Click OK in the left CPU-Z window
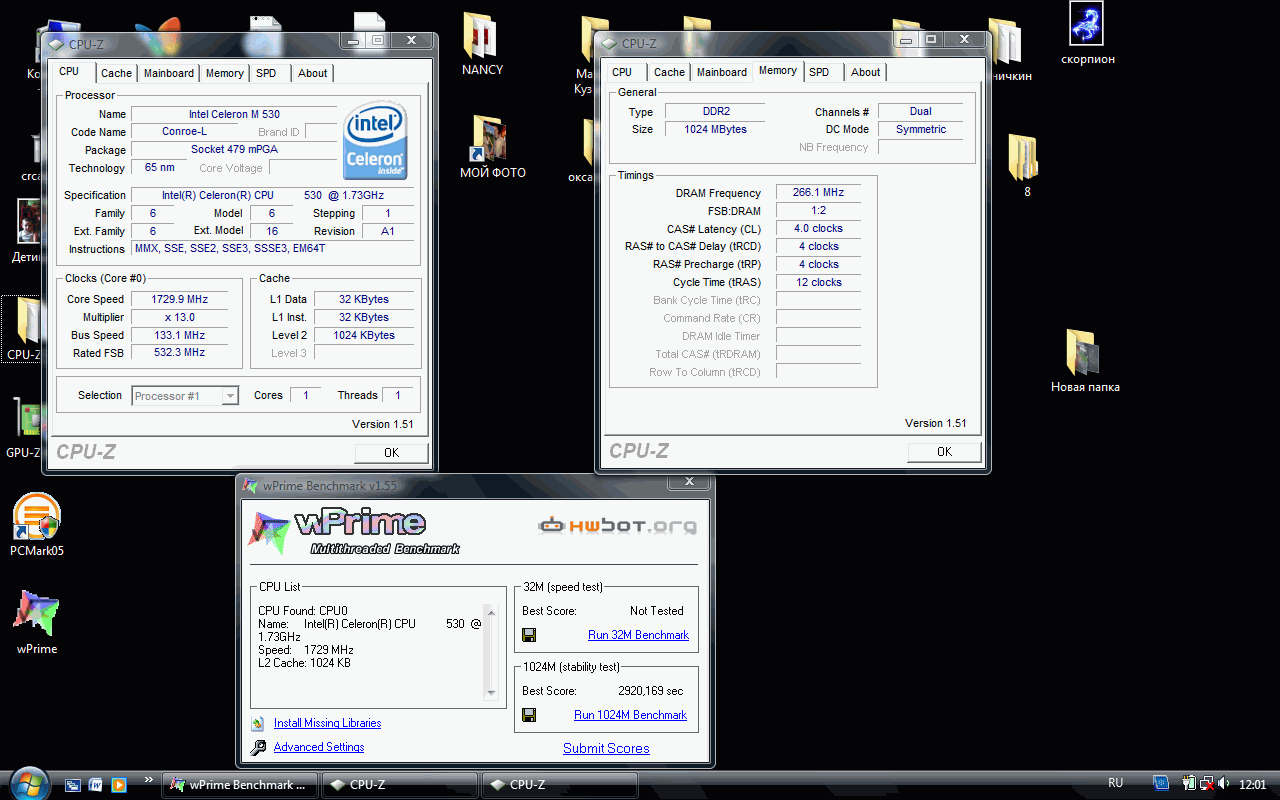 [391, 453]
